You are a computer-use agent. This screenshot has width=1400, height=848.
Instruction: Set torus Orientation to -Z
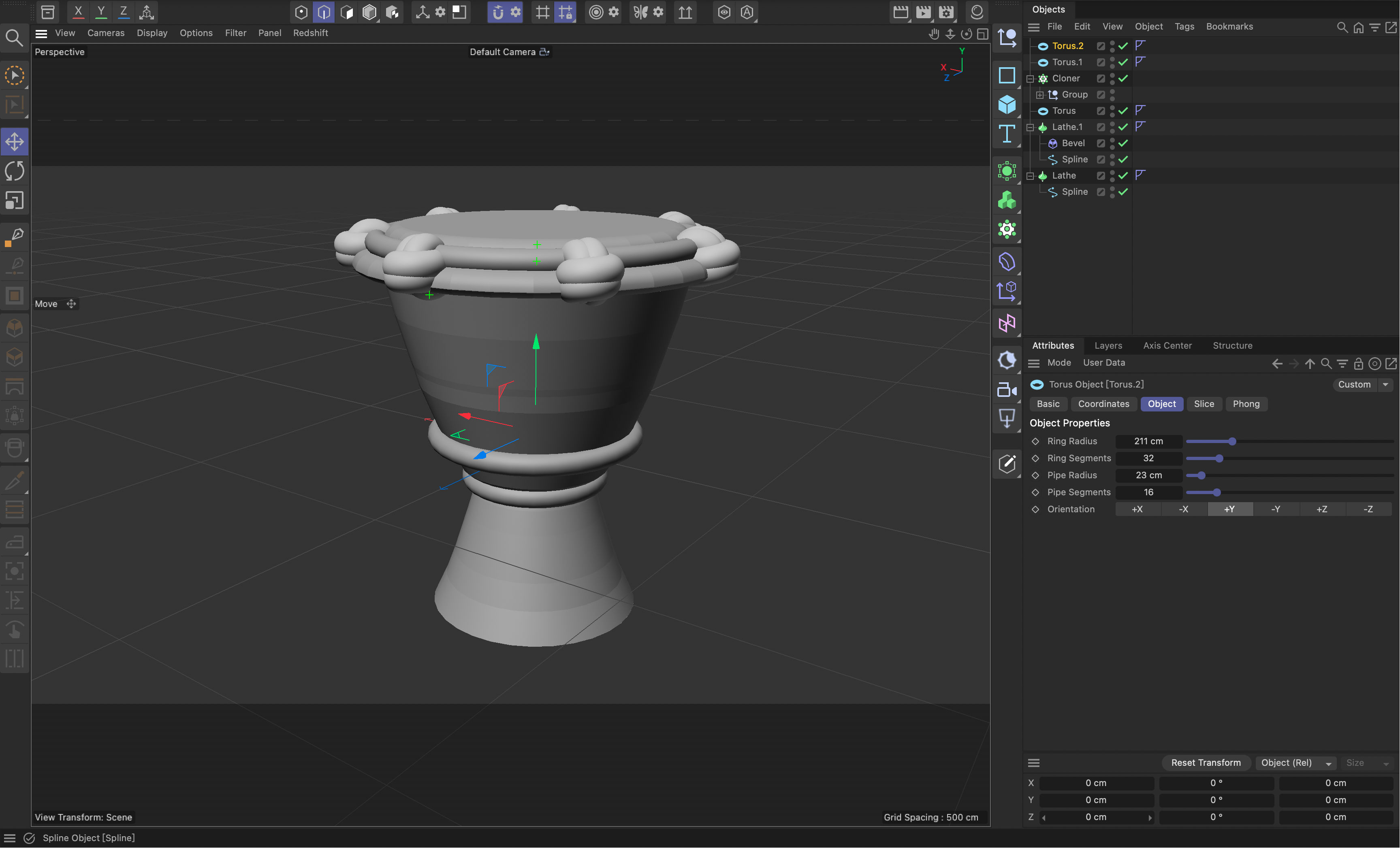point(1368,509)
